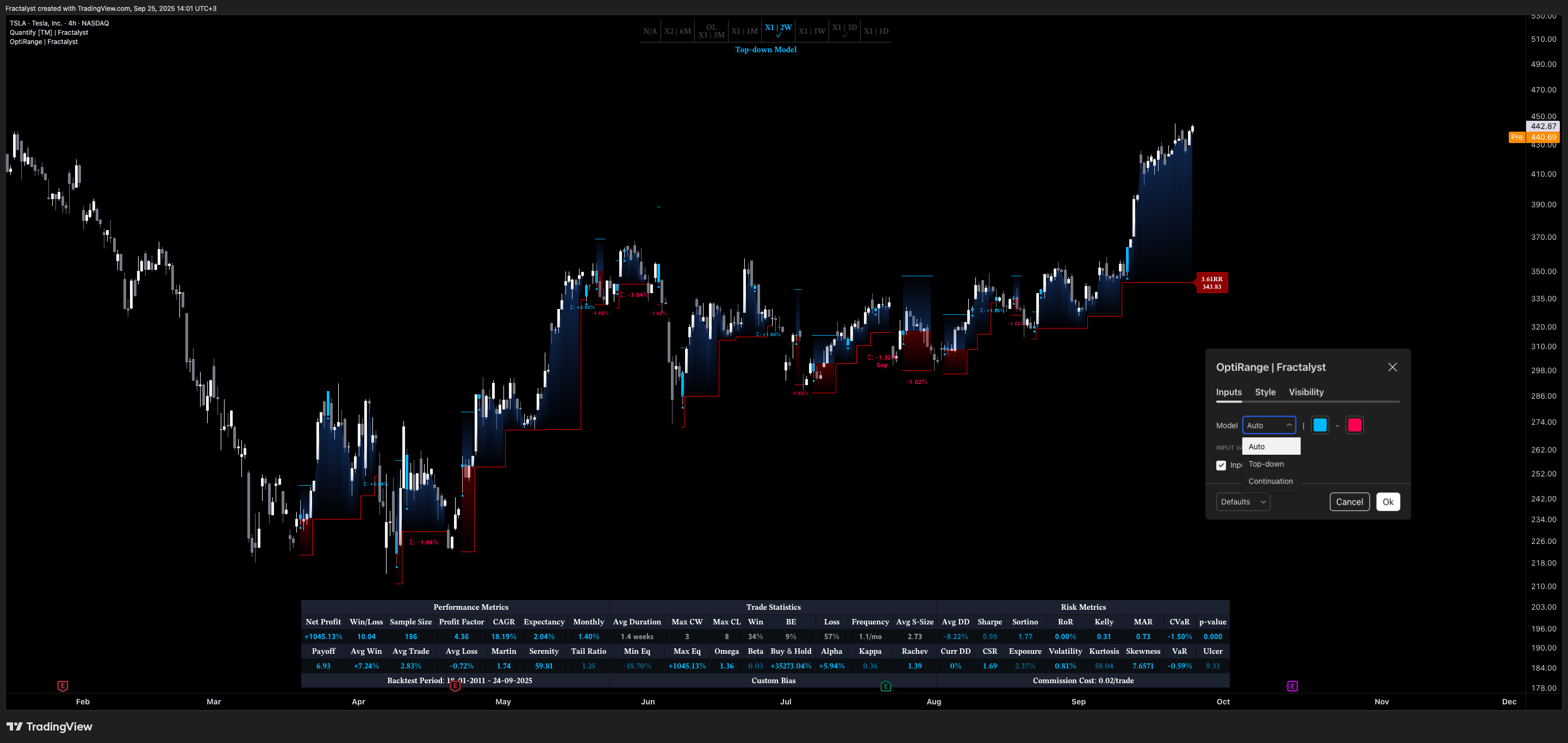Close the OptiRange settings dialog

1392,367
